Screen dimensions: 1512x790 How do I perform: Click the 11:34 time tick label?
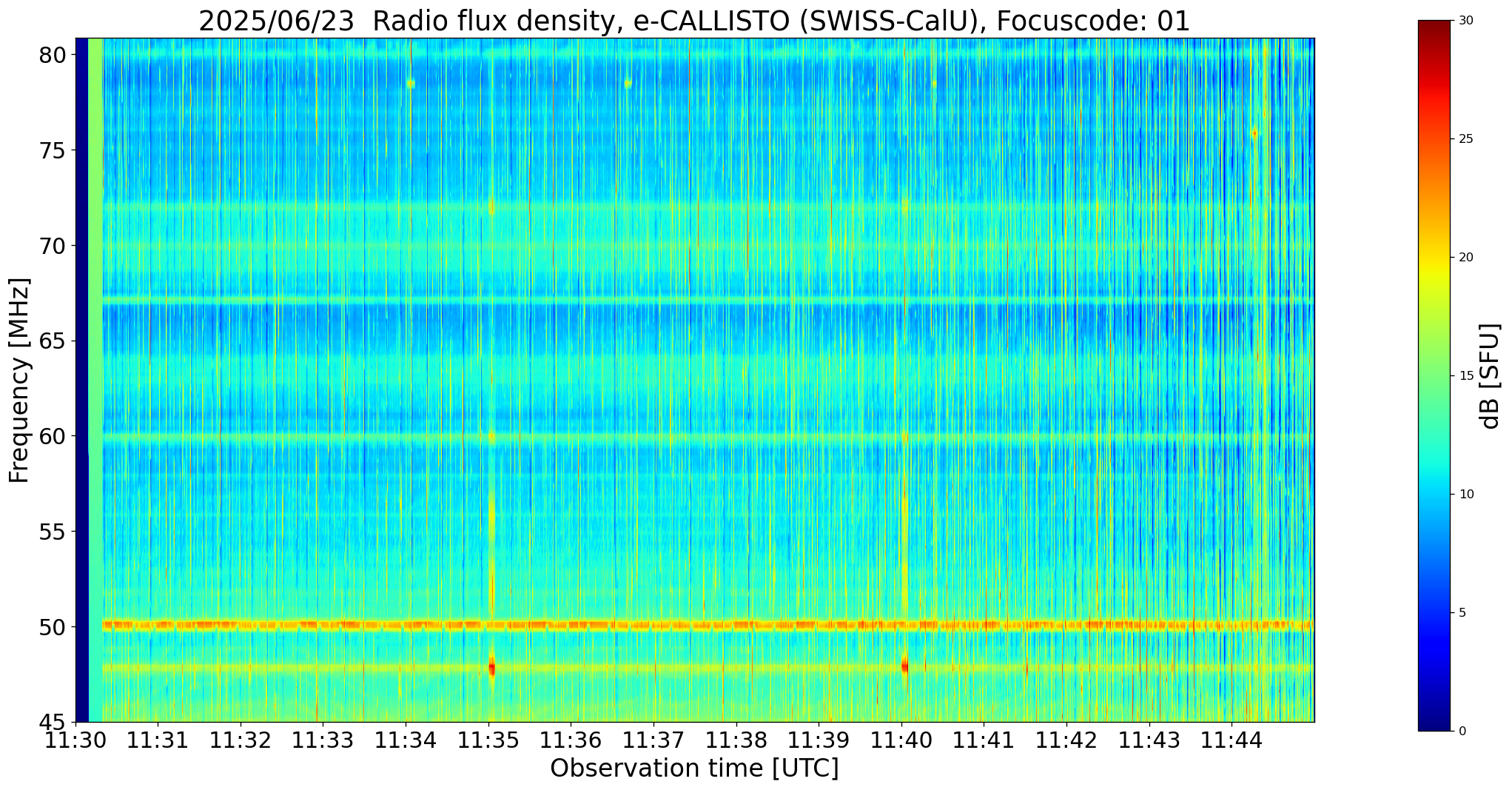[405, 740]
